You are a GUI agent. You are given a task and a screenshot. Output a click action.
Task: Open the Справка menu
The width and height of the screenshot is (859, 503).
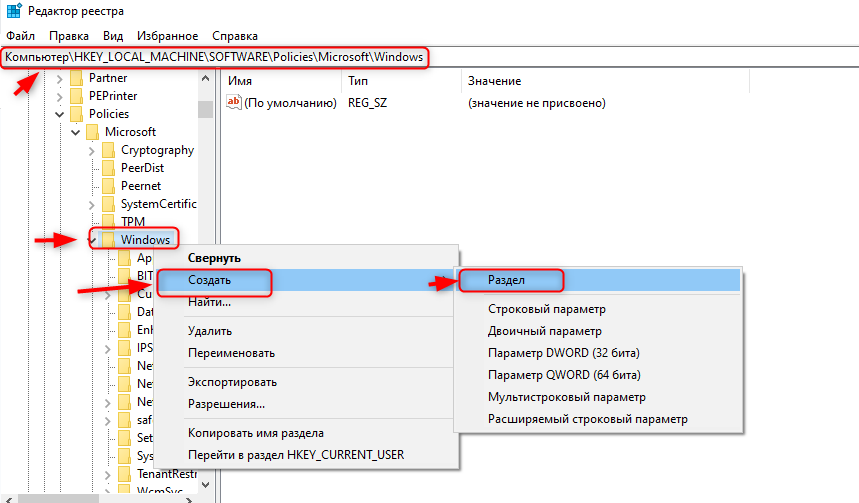pyautogui.click(x=234, y=36)
